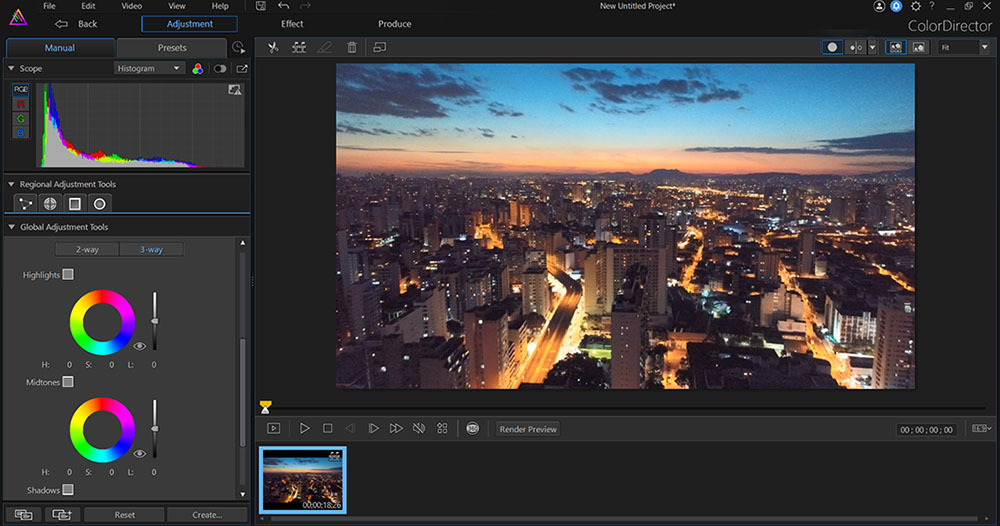Enable the Shadows checkbox
The height and width of the screenshot is (526, 1000).
point(68,490)
